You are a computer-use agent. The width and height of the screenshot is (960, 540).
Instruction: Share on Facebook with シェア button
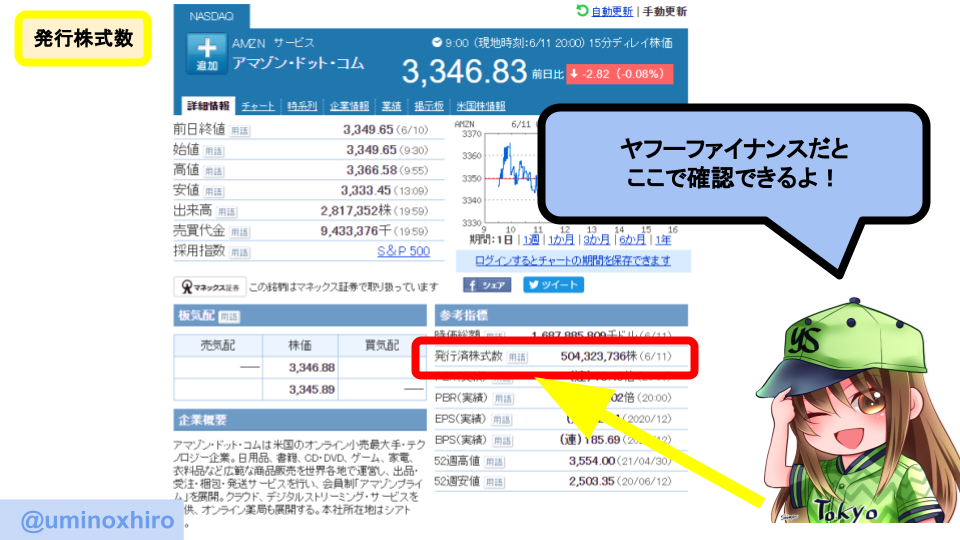click(x=487, y=285)
